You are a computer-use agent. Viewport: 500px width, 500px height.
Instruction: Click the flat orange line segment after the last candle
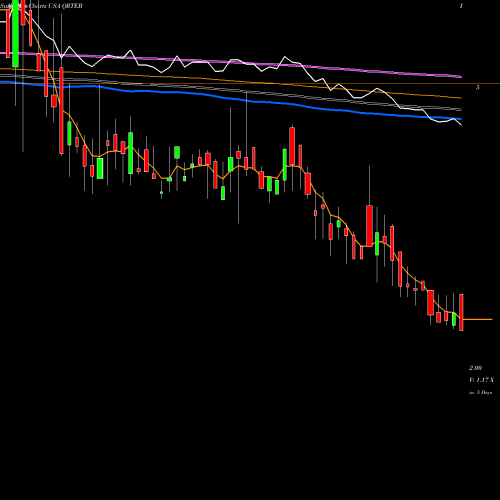coord(478,319)
